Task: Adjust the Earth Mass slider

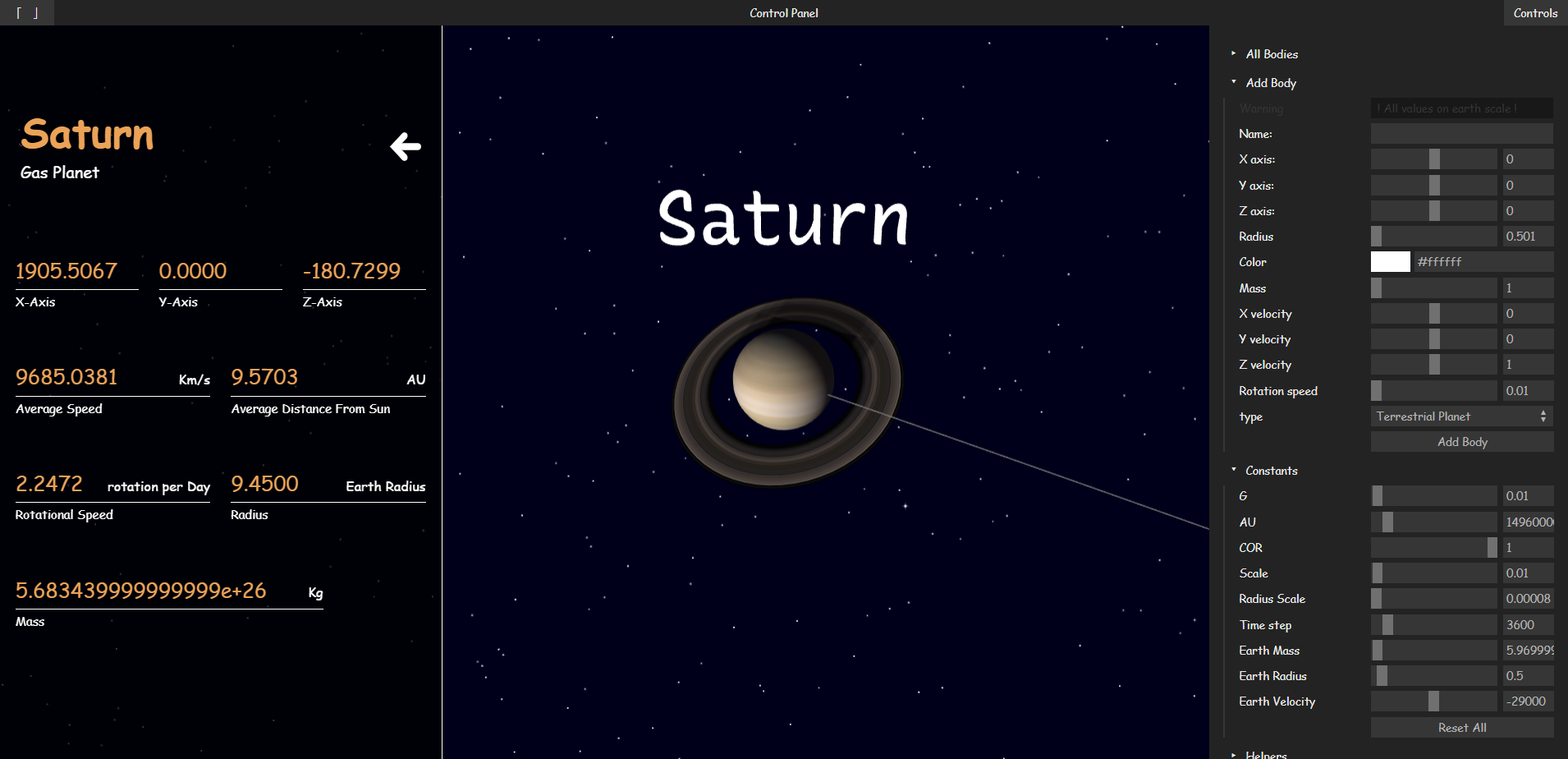Action: 1434,651
